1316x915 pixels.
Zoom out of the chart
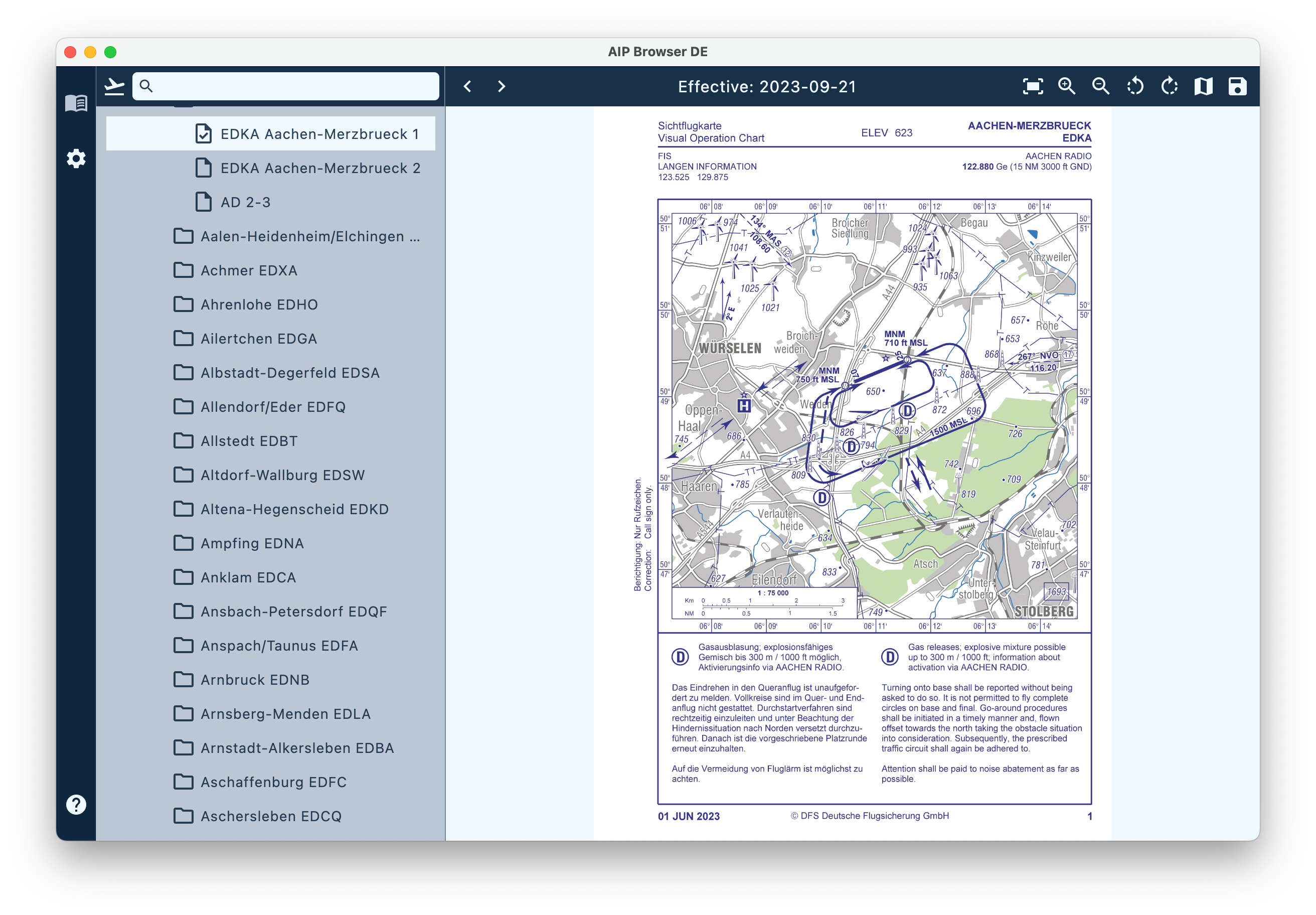1100,87
